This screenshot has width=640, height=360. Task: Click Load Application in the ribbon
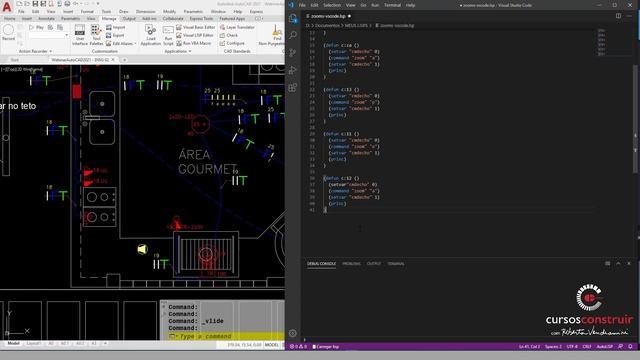151,35
